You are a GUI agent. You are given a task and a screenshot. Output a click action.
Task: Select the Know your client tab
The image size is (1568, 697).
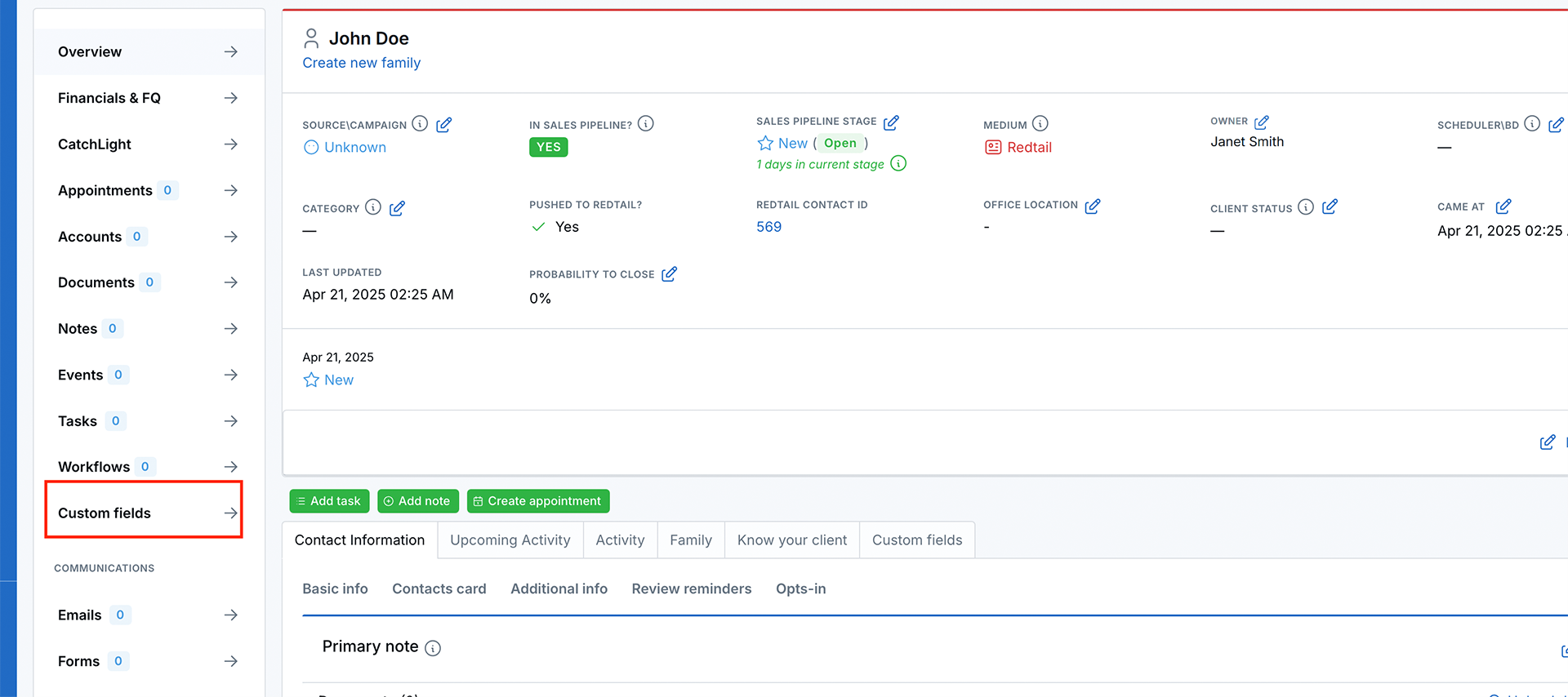click(x=791, y=540)
